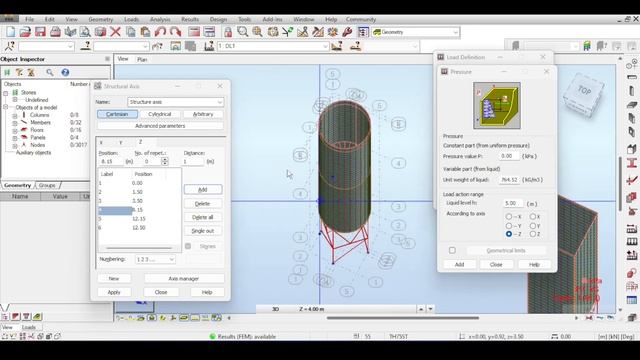Click the Open file folder icon
This screenshot has height=360, width=640.
[x=25, y=32]
